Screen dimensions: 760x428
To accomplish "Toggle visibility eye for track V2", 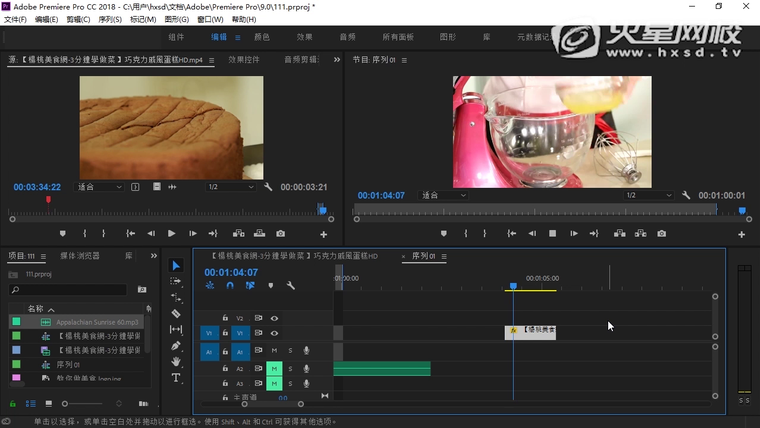I will pos(274,318).
